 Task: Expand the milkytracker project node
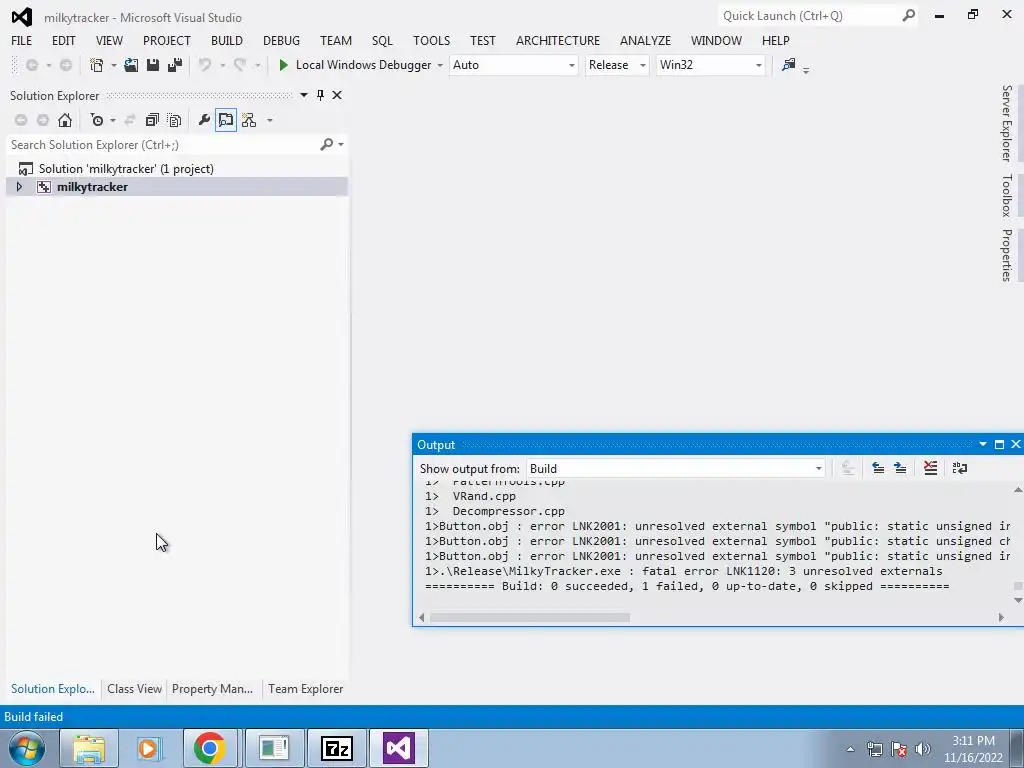[19, 187]
